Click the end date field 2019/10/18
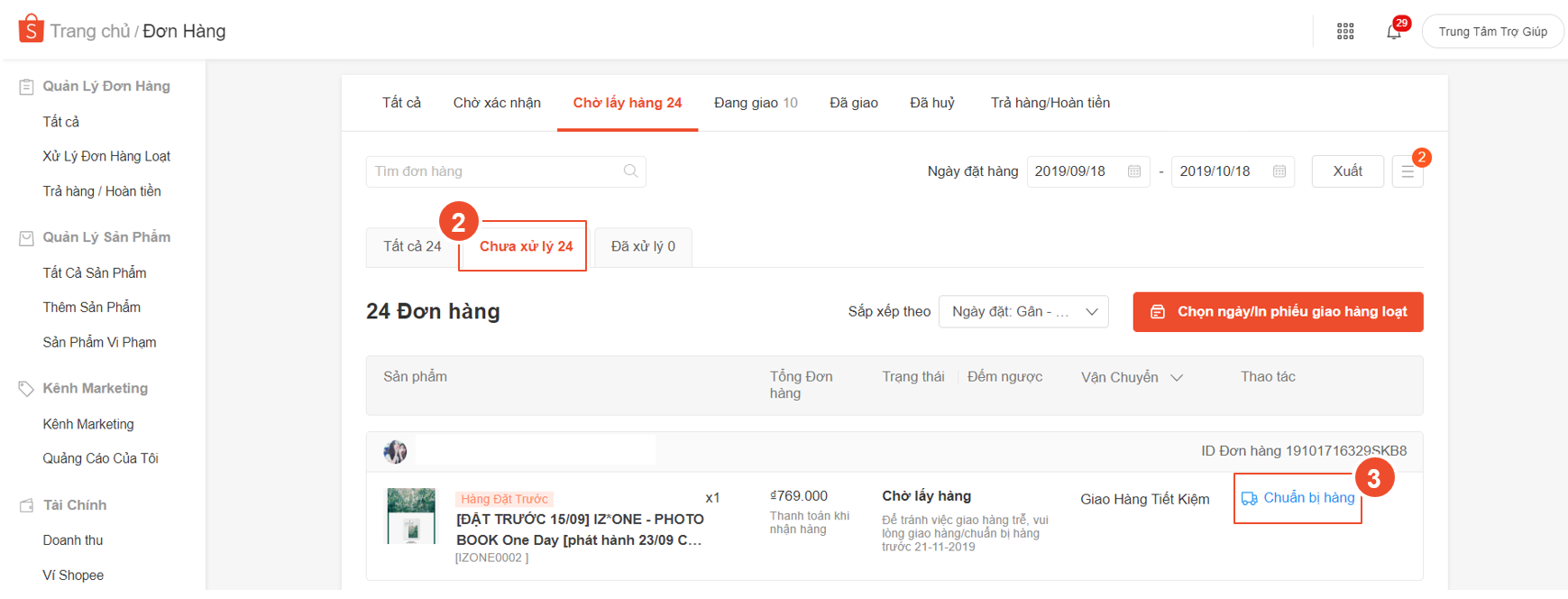 1233,171
